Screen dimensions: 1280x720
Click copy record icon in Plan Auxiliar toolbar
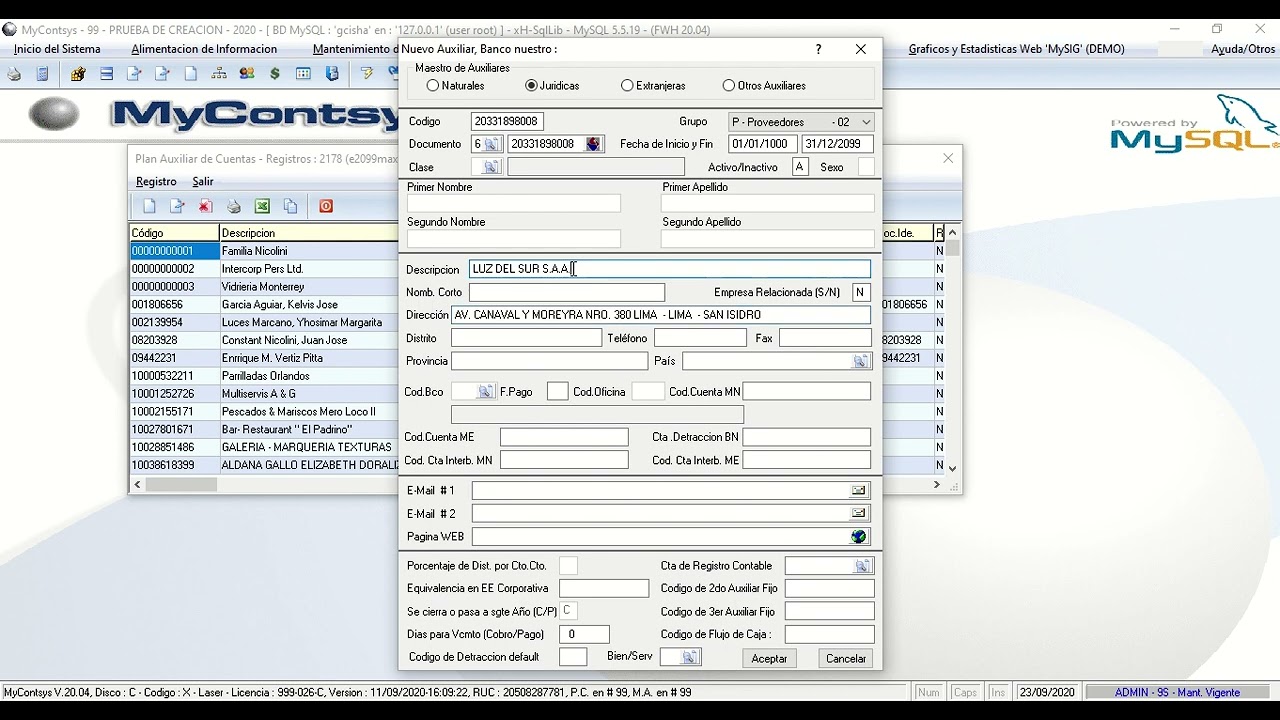point(290,206)
